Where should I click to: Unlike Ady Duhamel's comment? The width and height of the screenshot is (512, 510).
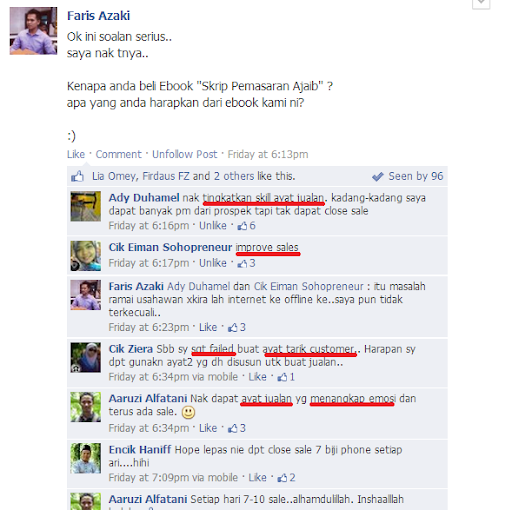pyautogui.click(x=213, y=226)
